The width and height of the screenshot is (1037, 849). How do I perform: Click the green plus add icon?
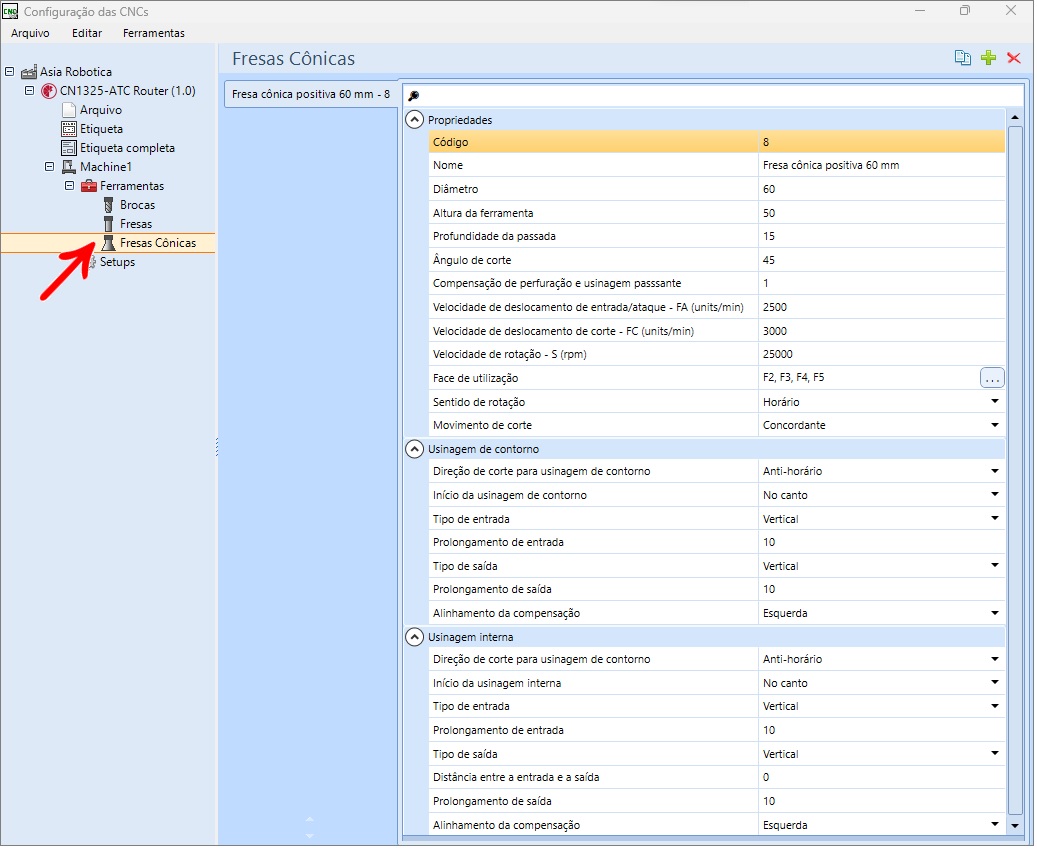989,58
